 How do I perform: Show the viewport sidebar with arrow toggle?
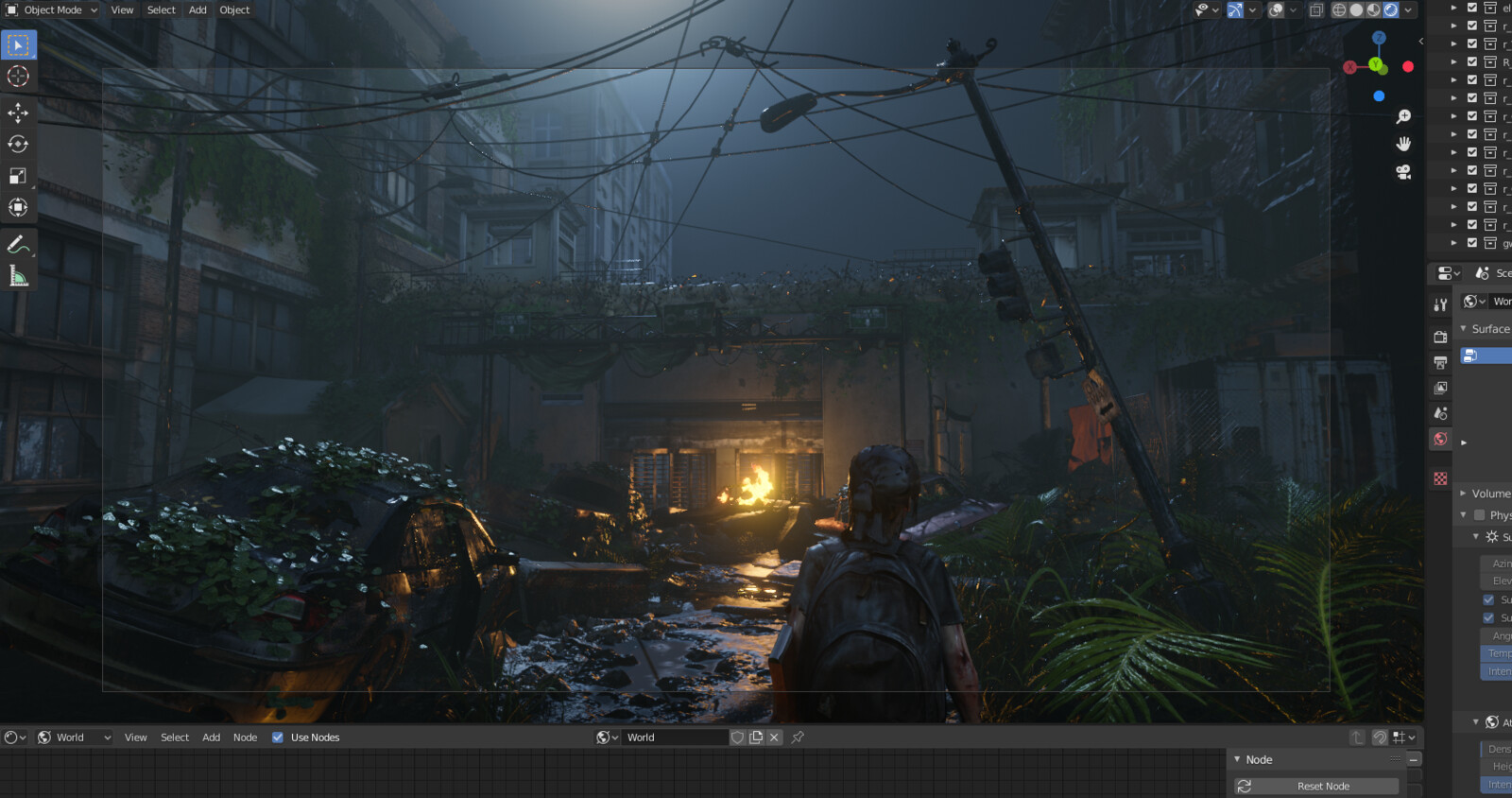point(1421,41)
